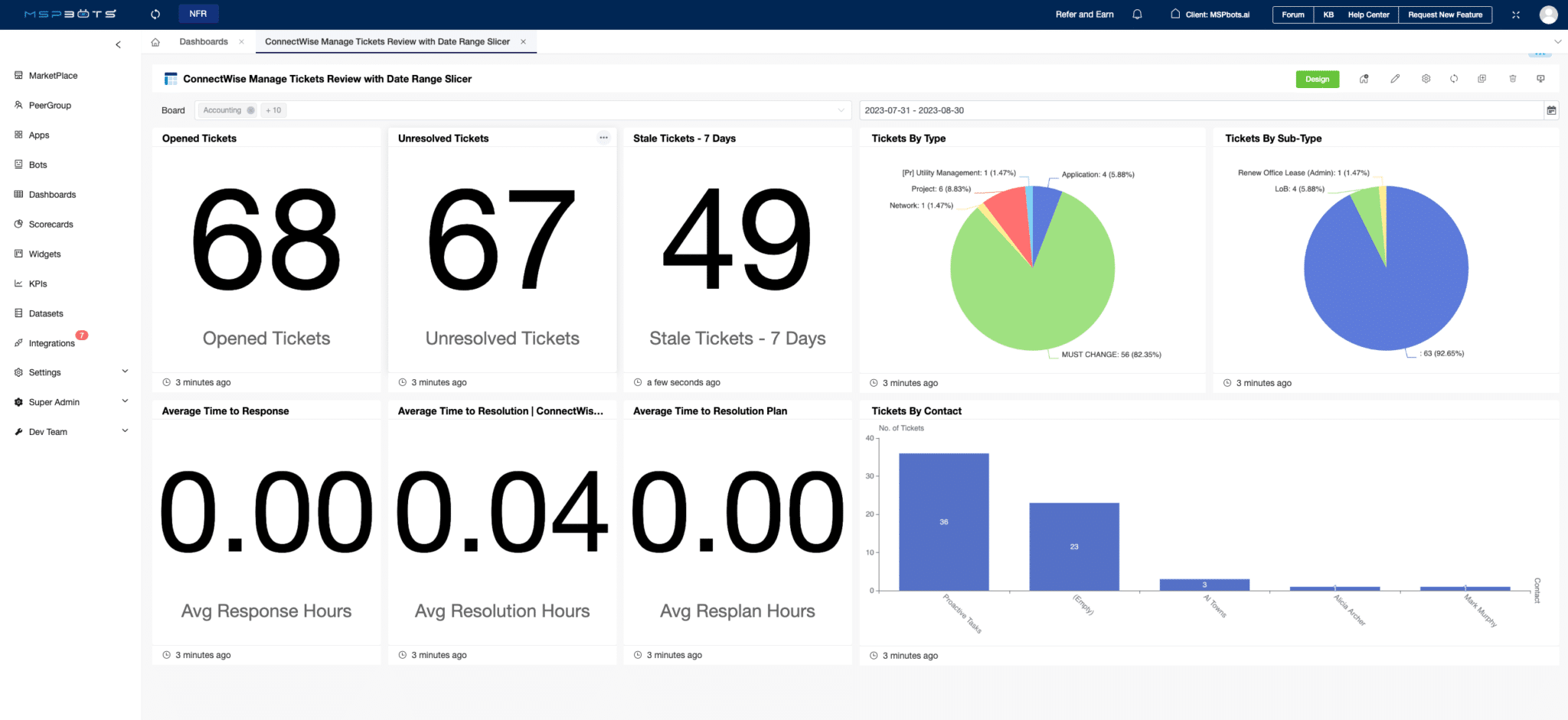Open date range calendar picker icon
Viewport: 1568px width, 720px height.
[1551, 110]
